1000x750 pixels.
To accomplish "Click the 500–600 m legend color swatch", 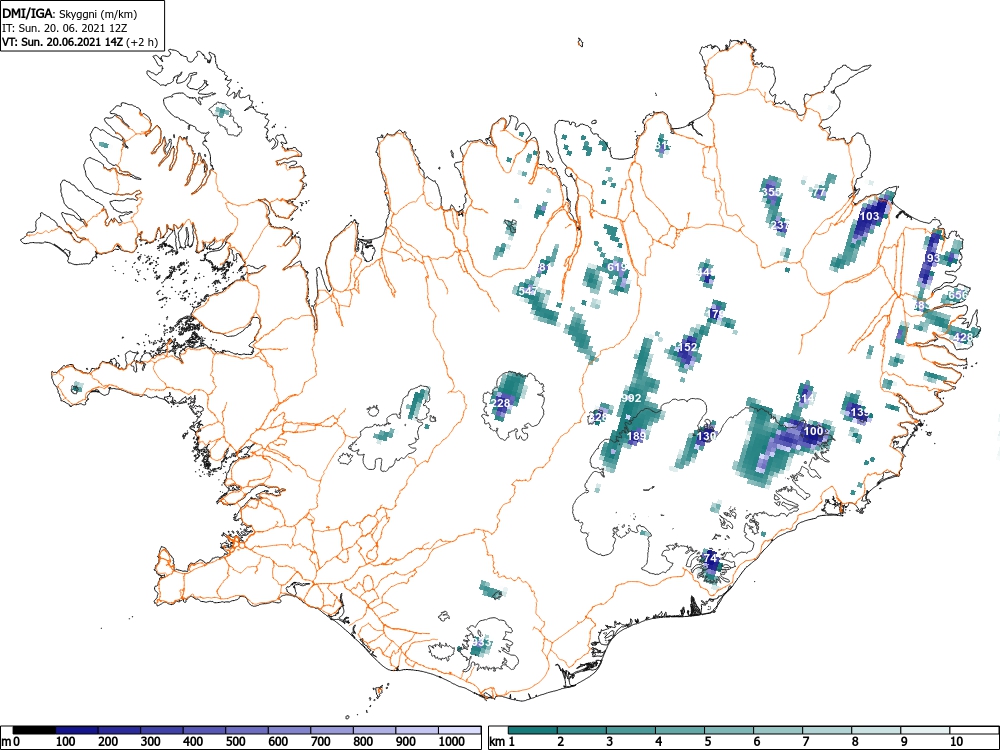I will point(247,730).
